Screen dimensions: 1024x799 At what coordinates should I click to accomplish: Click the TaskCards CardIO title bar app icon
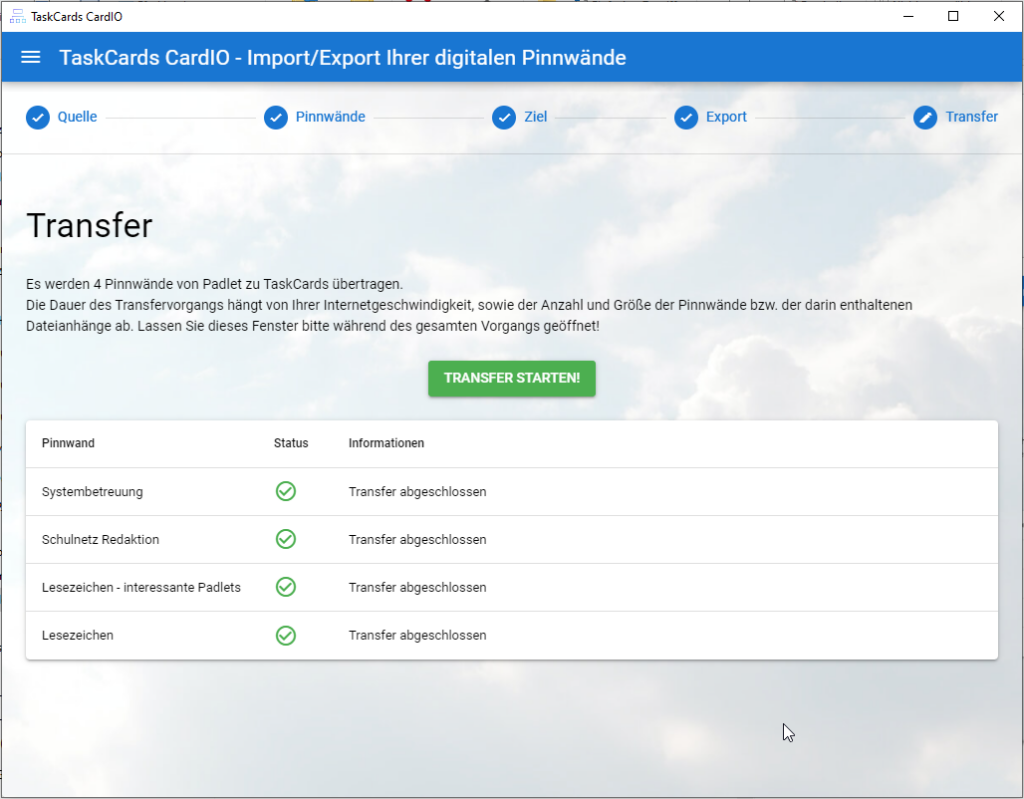pos(18,16)
